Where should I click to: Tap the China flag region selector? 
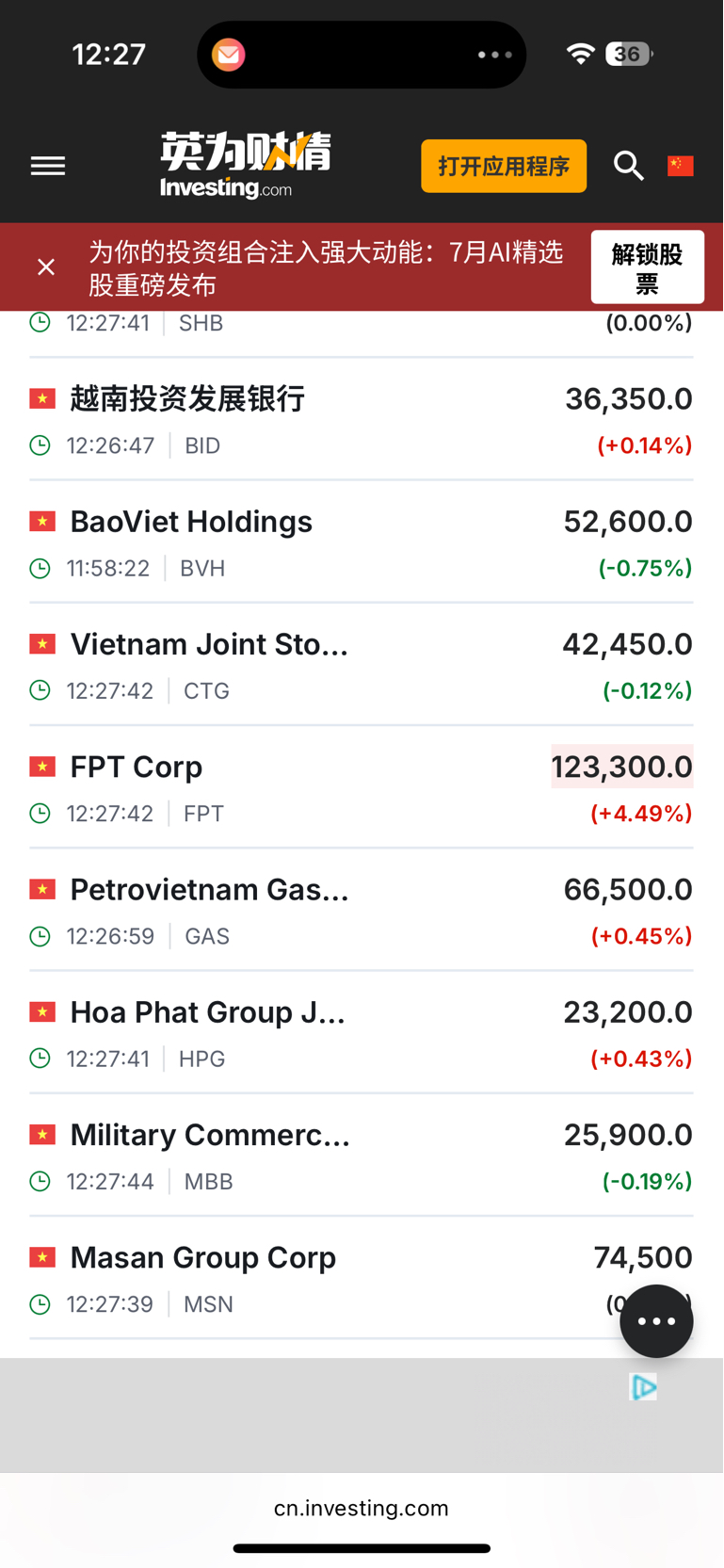(681, 166)
